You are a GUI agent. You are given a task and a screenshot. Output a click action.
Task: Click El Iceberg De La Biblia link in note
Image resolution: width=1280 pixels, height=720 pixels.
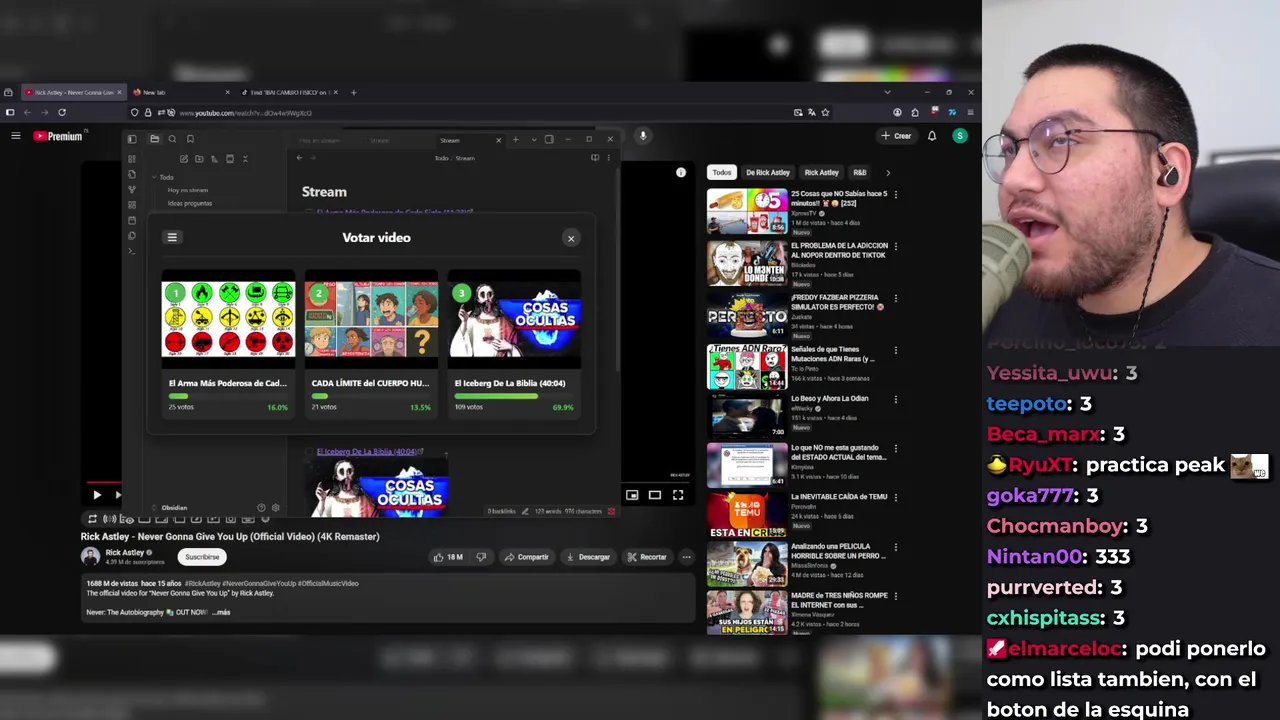[369, 452]
